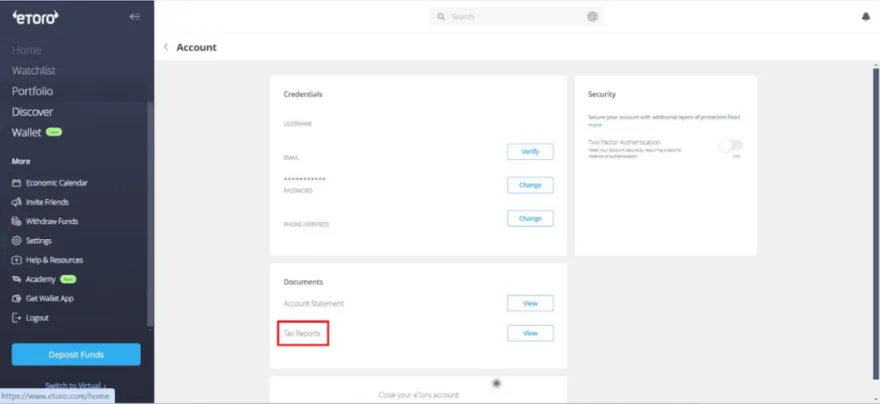
Task: Go back using the Account chevron
Action: coord(166,47)
